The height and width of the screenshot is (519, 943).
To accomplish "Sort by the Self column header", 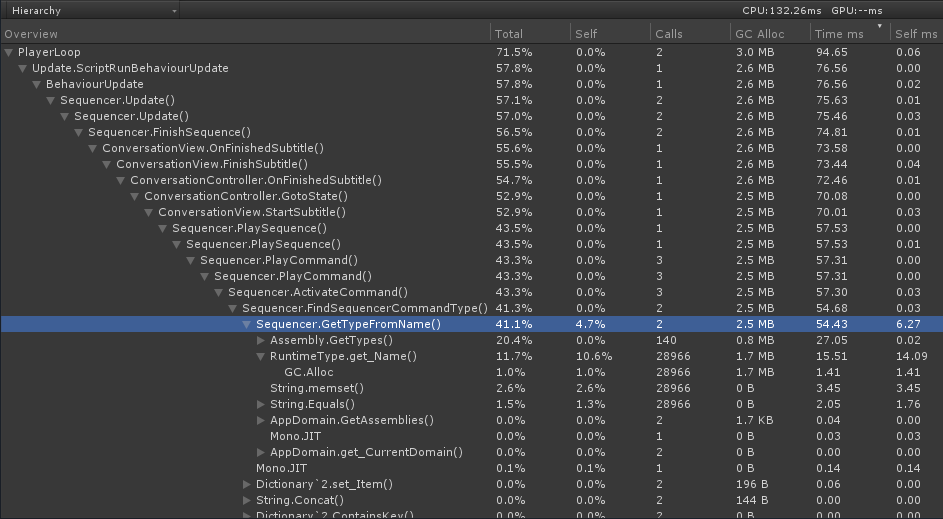I will pyautogui.click(x=610, y=34).
